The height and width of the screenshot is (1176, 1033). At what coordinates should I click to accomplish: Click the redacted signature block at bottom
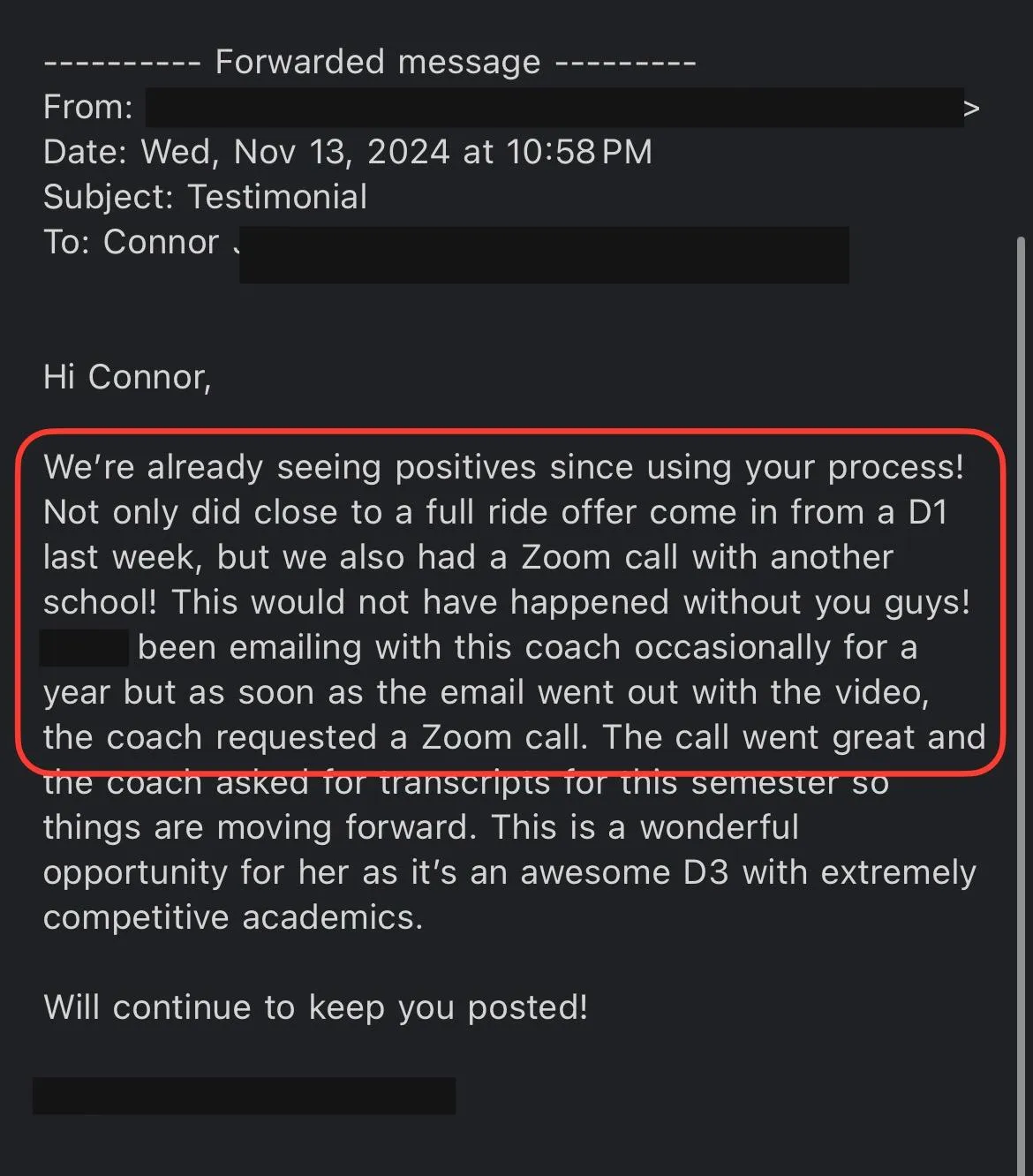[245, 1096]
